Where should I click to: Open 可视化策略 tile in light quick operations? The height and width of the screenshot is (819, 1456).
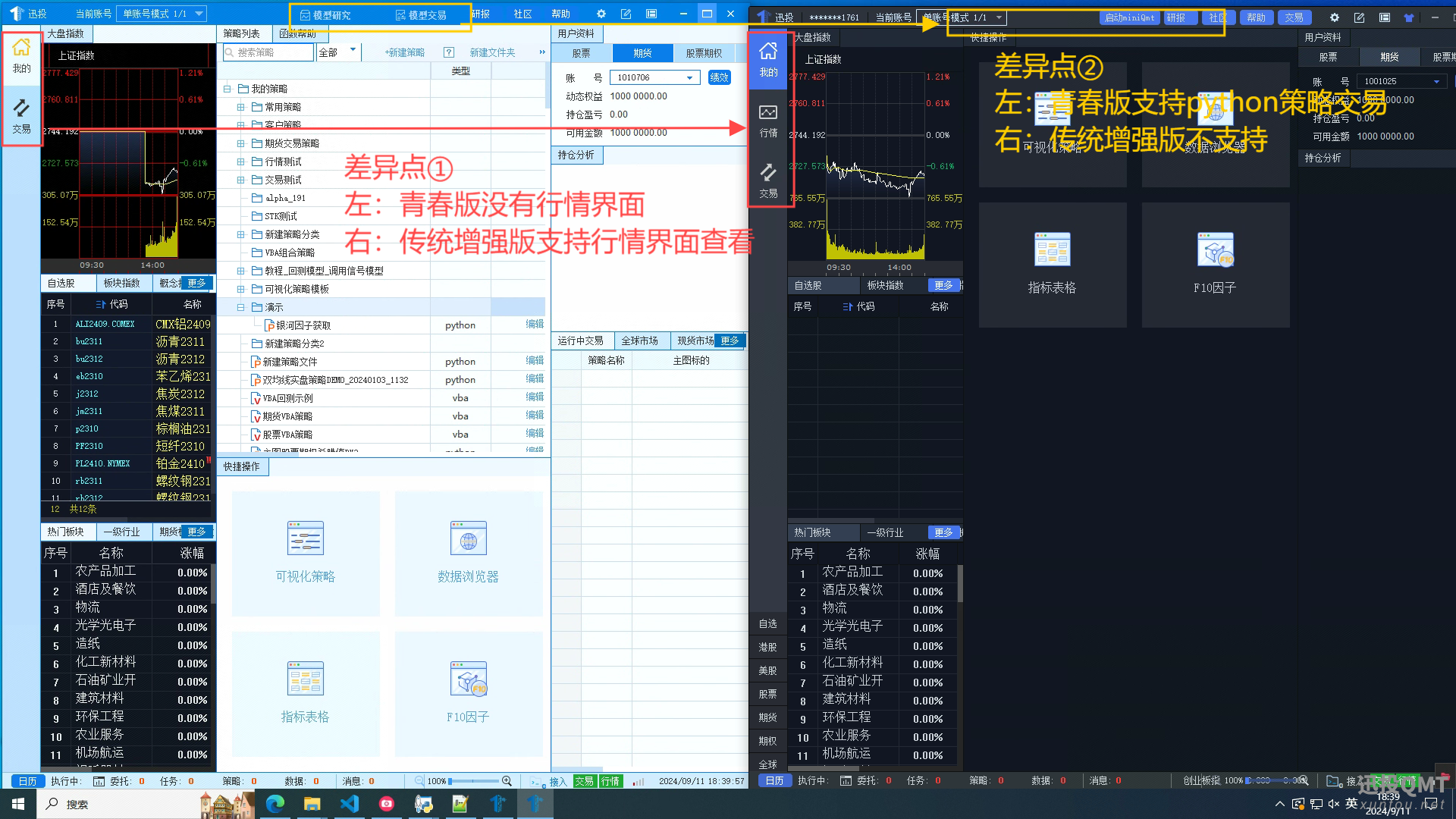coord(306,553)
